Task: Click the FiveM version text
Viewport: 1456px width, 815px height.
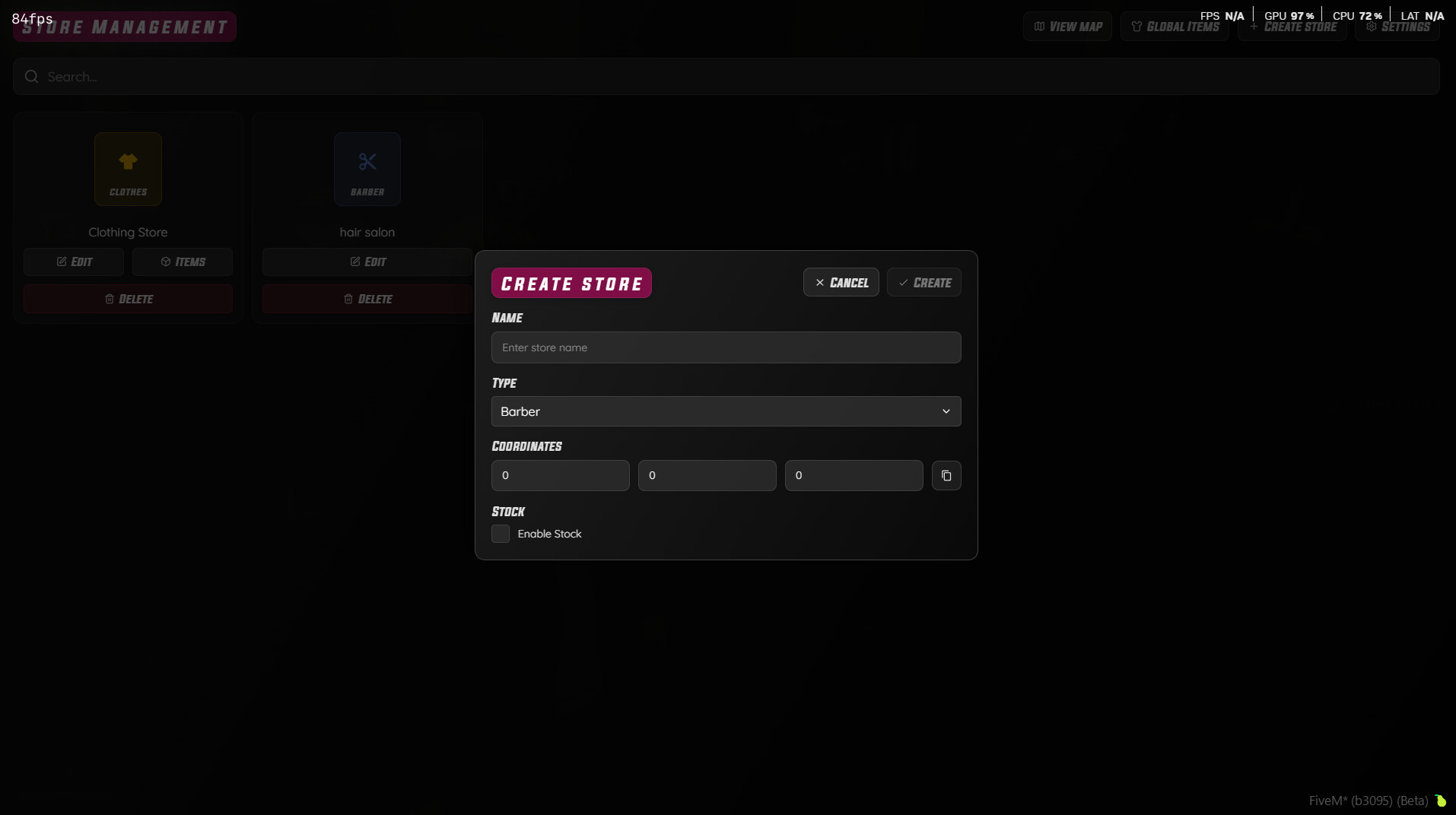Action: [1369, 801]
